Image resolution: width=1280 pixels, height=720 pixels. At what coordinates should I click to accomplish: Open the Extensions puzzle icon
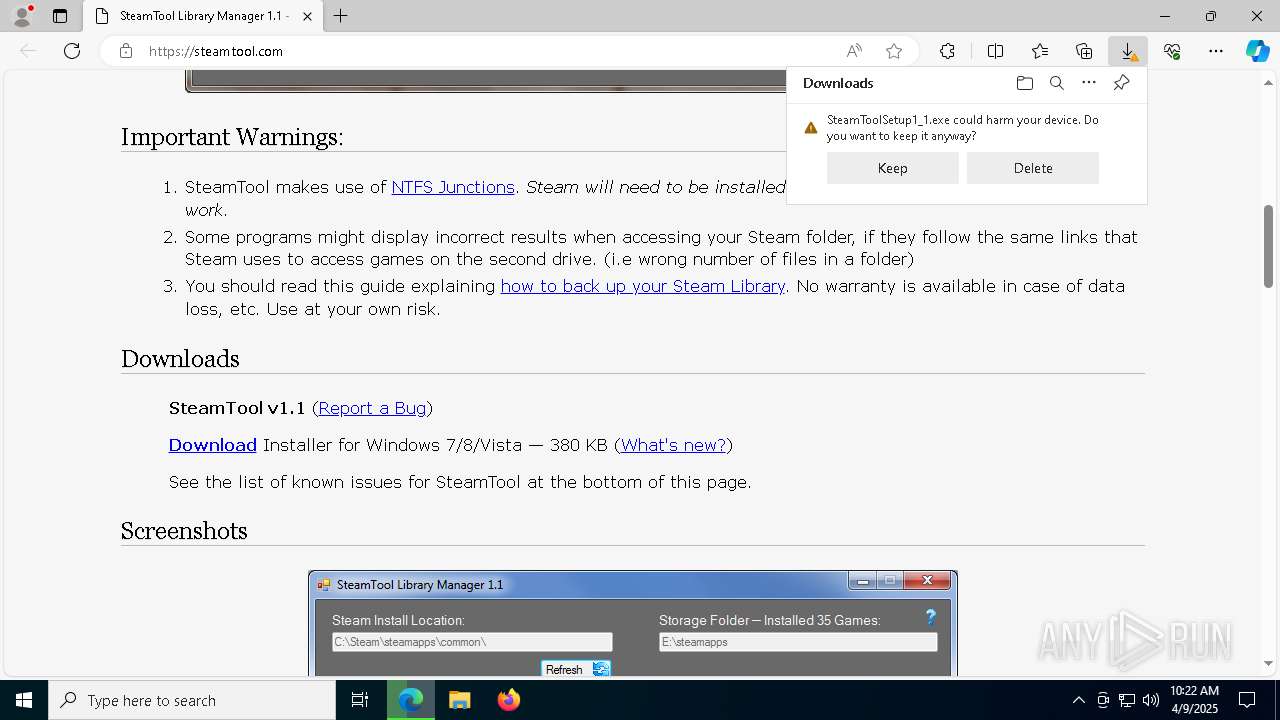click(x=947, y=51)
